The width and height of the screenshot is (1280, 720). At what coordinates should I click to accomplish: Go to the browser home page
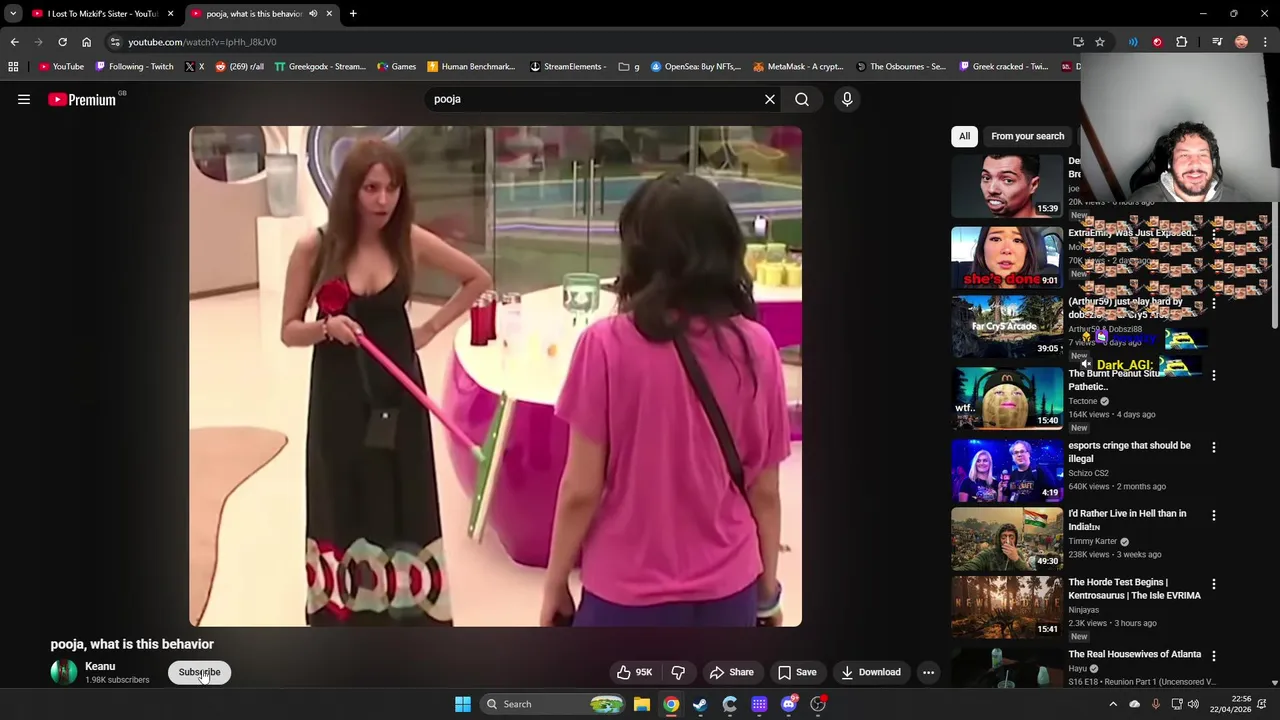point(86,42)
